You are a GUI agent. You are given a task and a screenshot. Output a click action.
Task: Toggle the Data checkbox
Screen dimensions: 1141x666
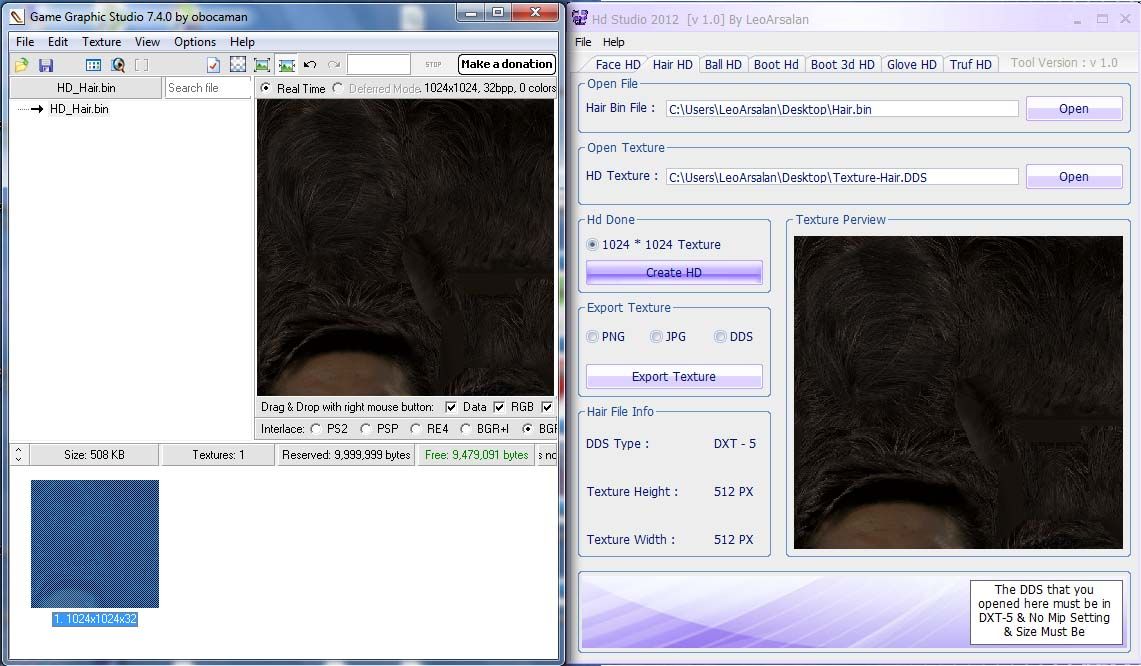click(451, 407)
